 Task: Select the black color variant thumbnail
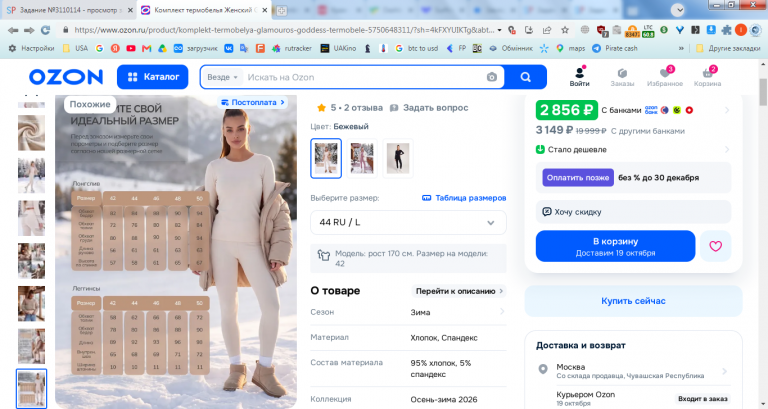[x=398, y=158]
